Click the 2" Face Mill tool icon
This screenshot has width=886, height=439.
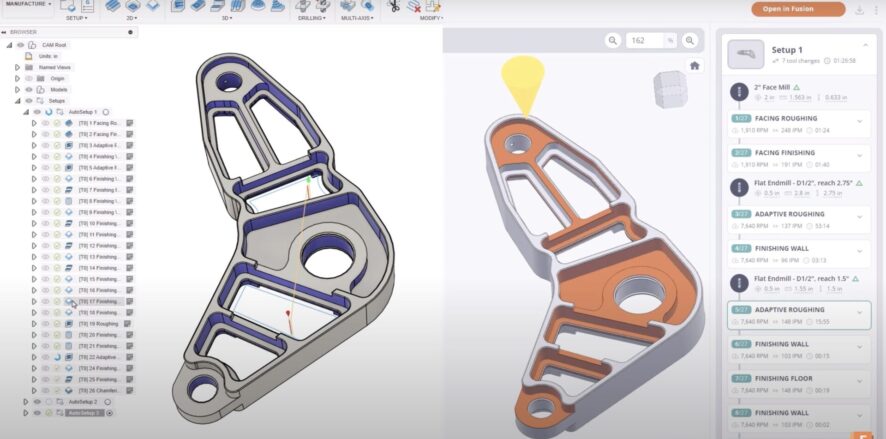739,92
